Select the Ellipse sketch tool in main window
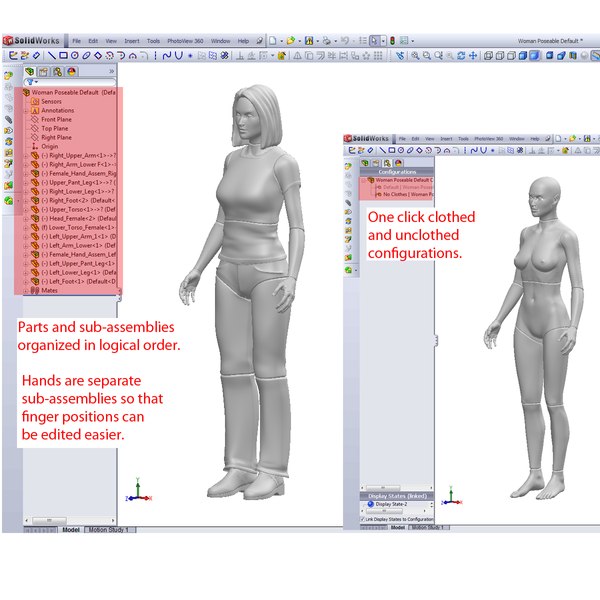Image resolution: width=600 pixels, height=600 pixels. tap(86, 56)
